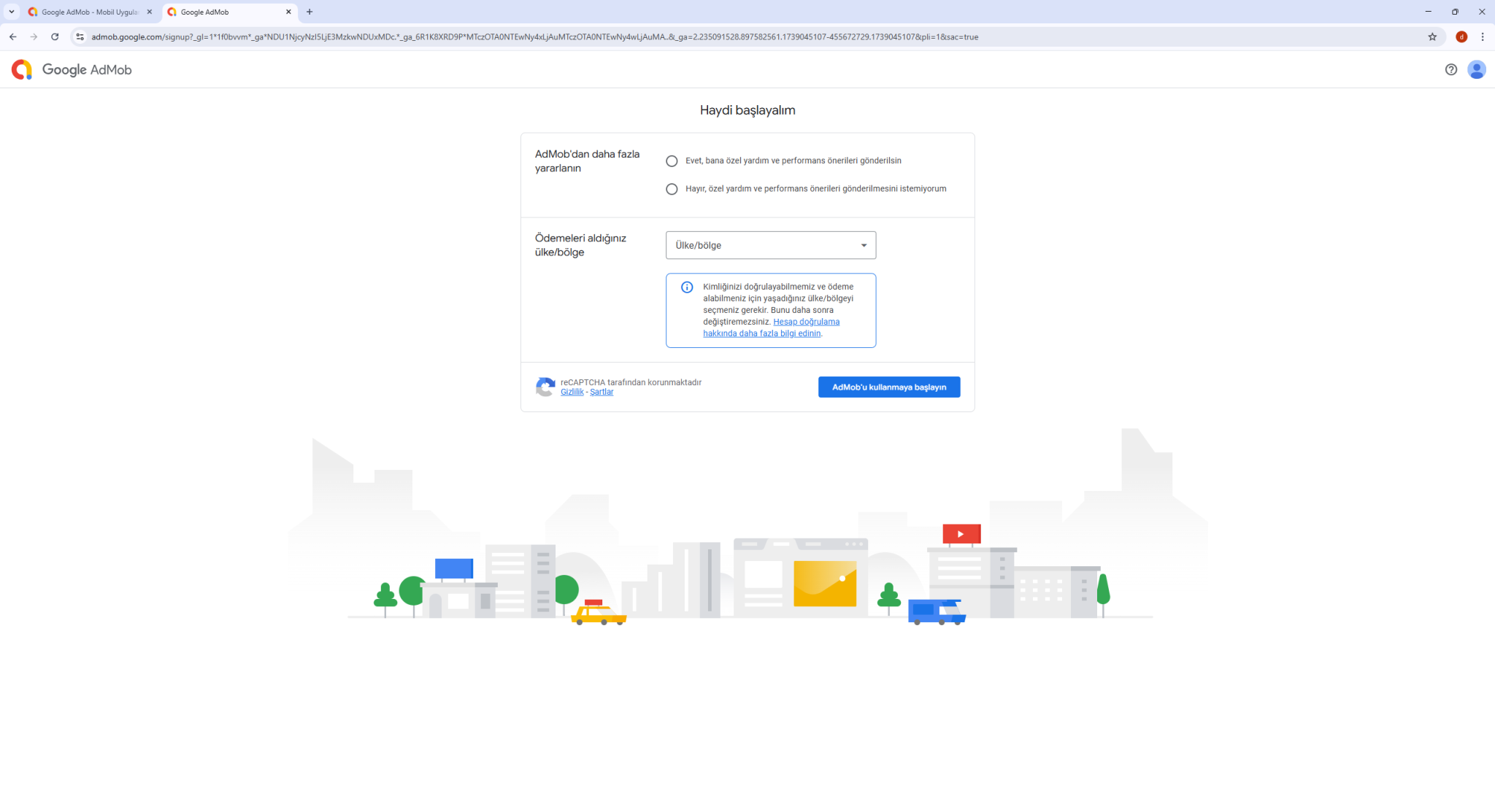Click the Chrome profile 'd' icon
1495x812 pixels.
click(x=1461, y=36)
